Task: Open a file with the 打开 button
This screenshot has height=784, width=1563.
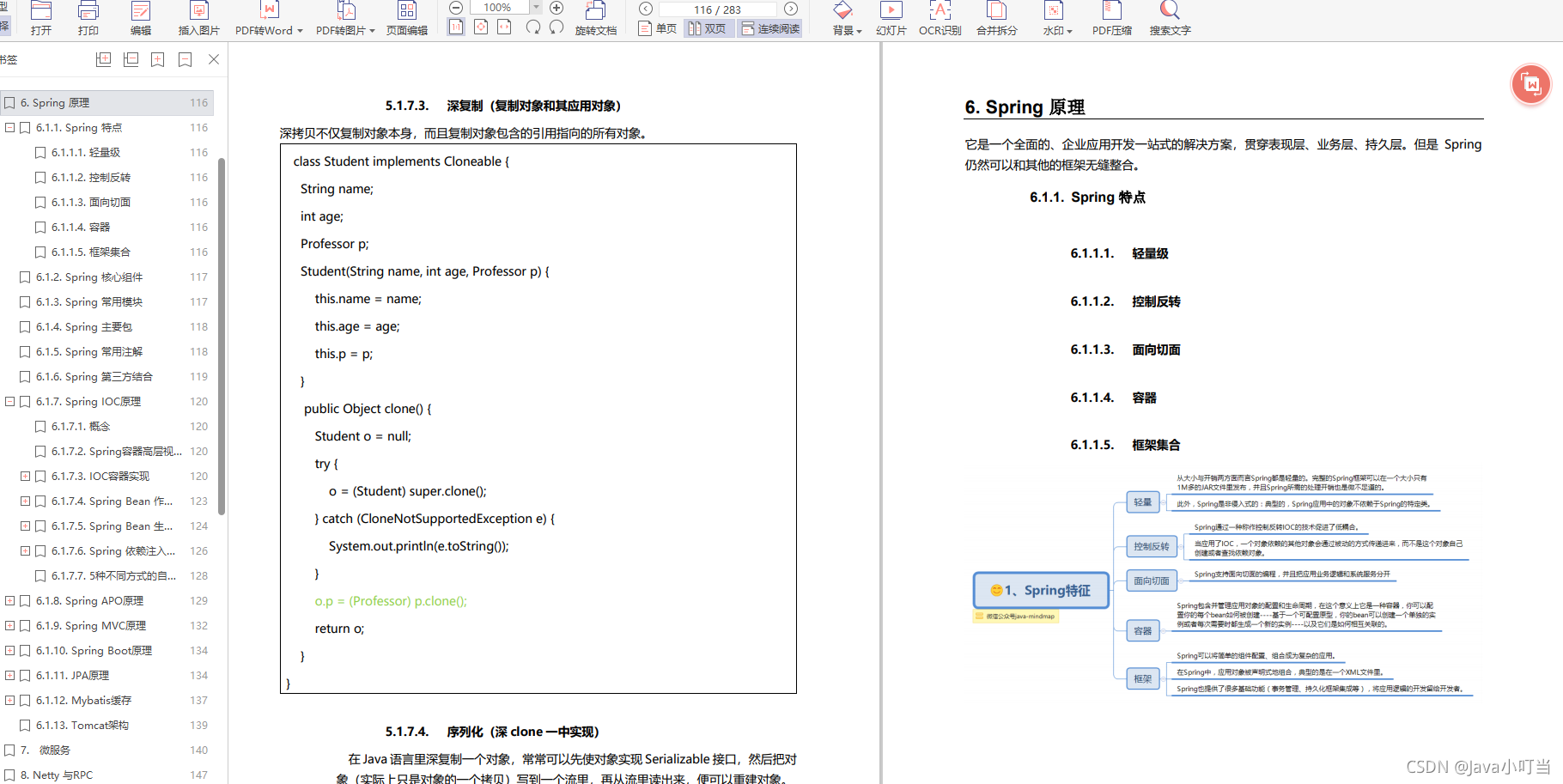Action: [x=40, y=18]
